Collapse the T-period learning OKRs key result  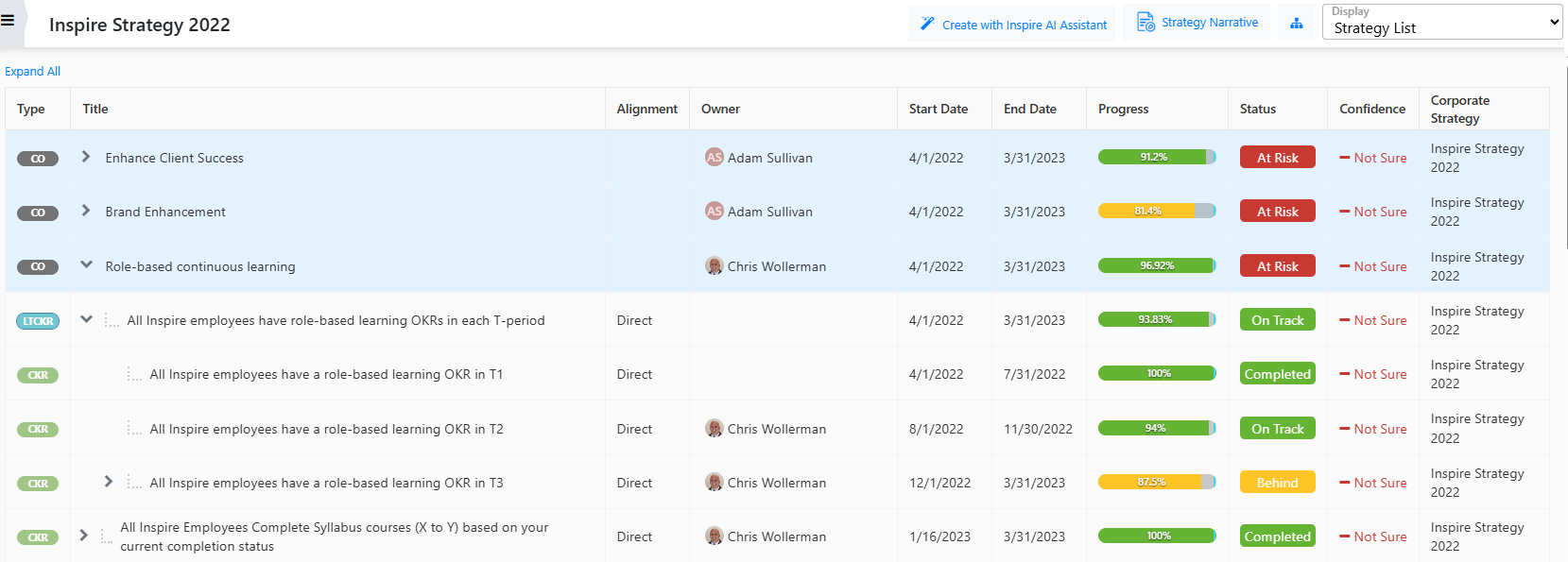coord(86,319)
